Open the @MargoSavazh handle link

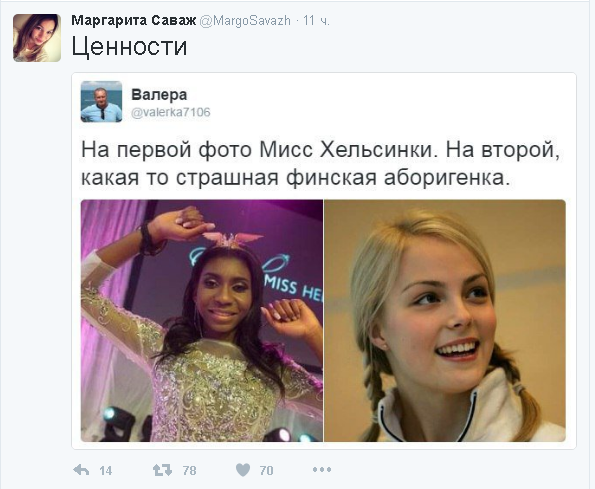(x=245, y=20)
